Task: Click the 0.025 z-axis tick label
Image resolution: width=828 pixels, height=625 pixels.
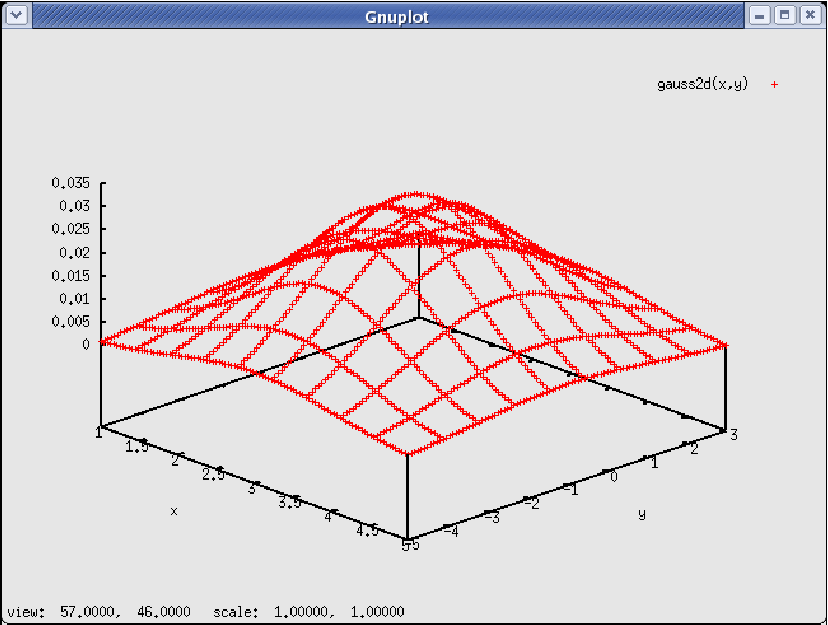Action: (71, 229)
